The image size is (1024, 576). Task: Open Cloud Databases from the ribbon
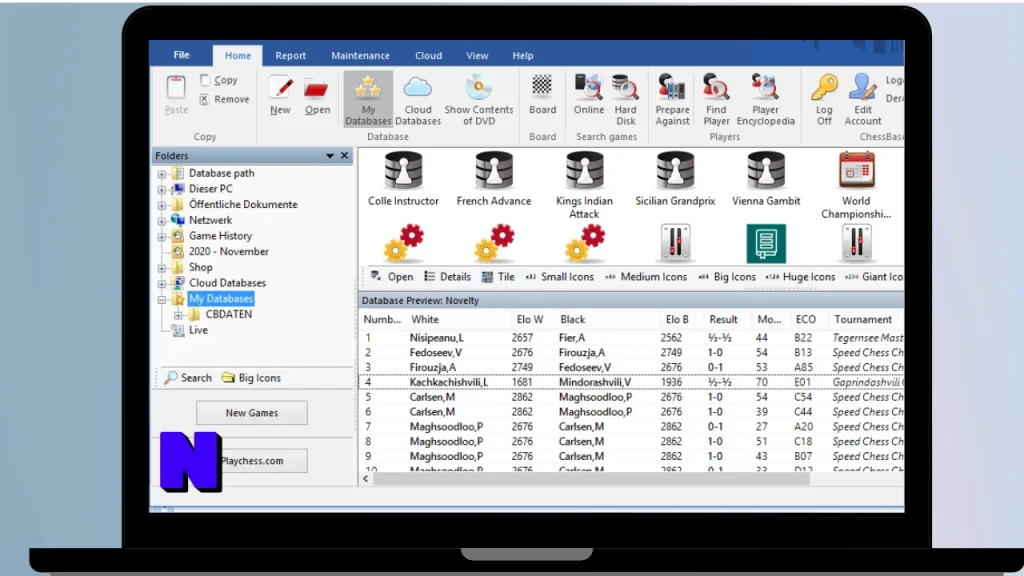pyautogui.click(x=418, y=99)
